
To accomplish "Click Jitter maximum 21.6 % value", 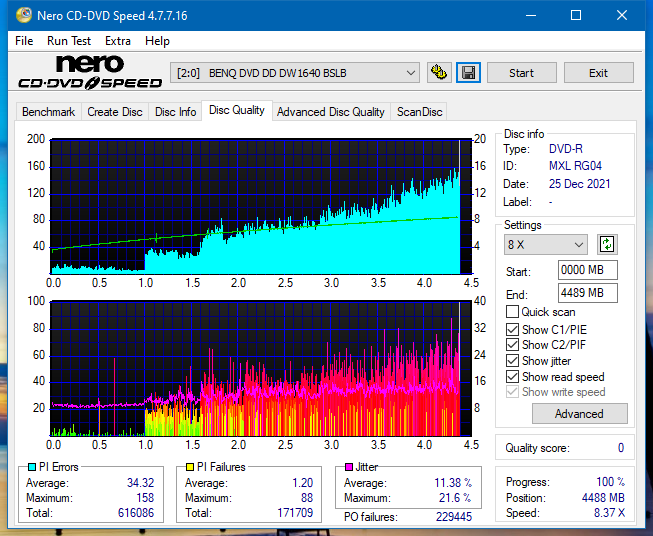I will coord(455,498).
